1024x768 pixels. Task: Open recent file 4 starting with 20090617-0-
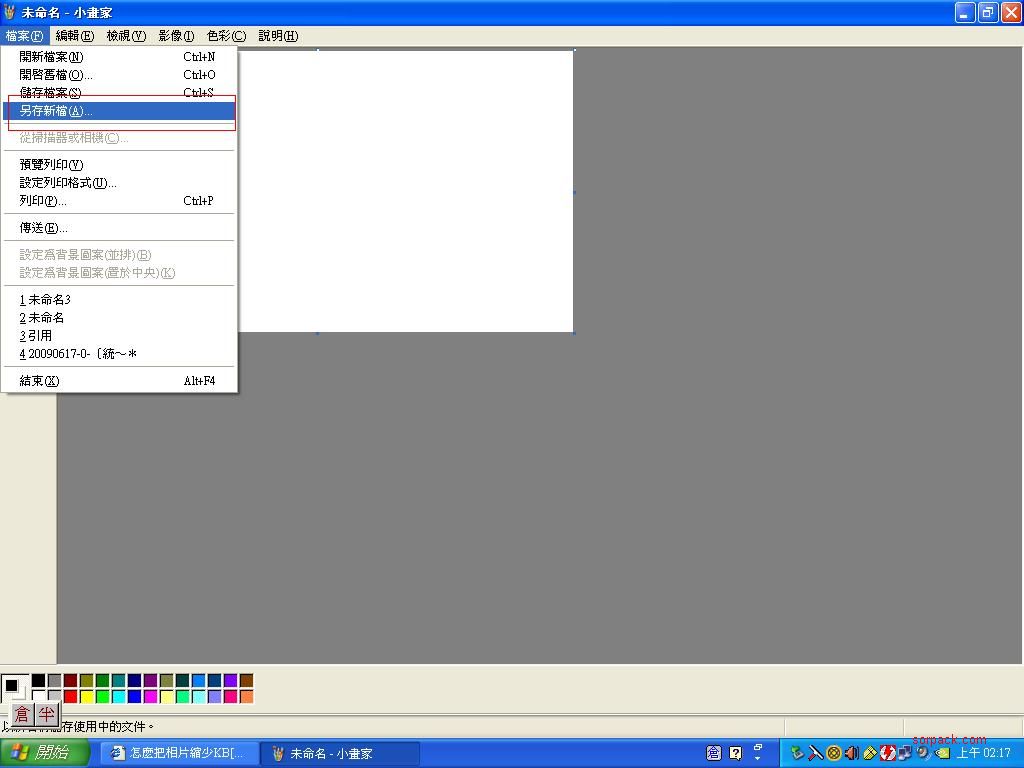[78, 354]
